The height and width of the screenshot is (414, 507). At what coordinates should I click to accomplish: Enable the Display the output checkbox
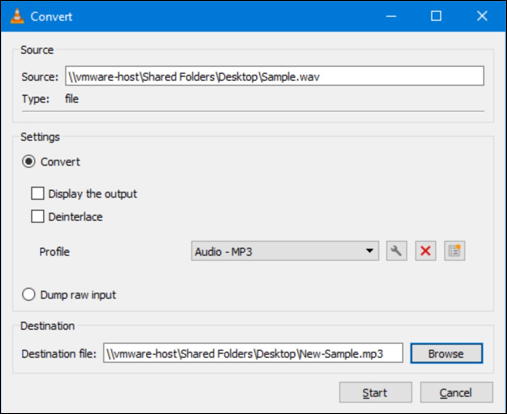[x=37, y=193]
